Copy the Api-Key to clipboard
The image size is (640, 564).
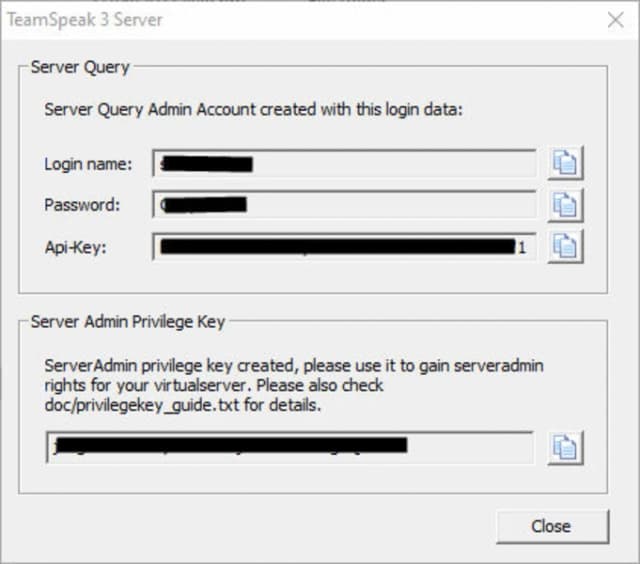click(565, 246)
